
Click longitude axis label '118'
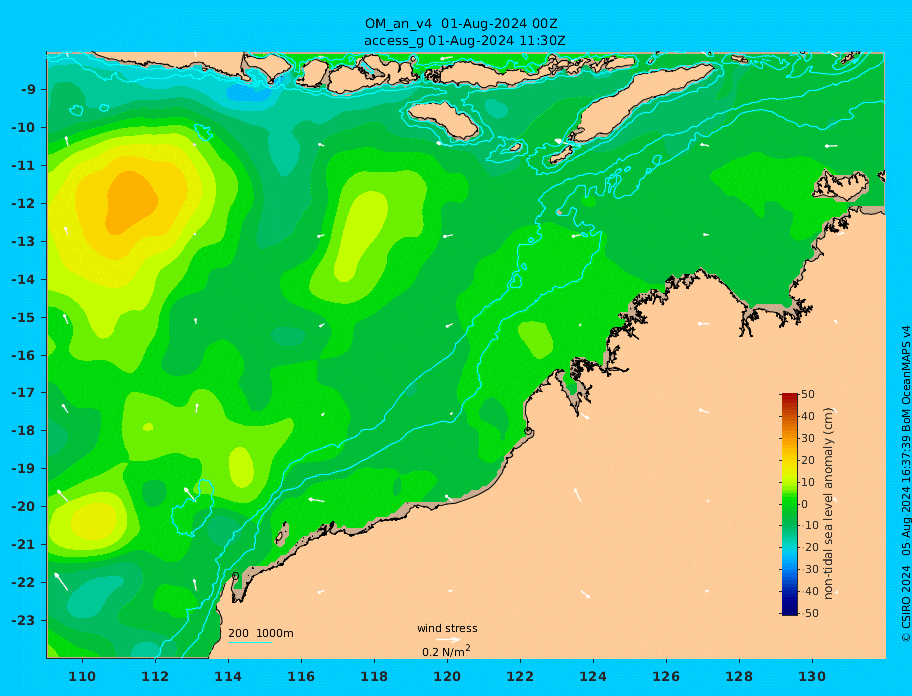click(x=374, y=676)
